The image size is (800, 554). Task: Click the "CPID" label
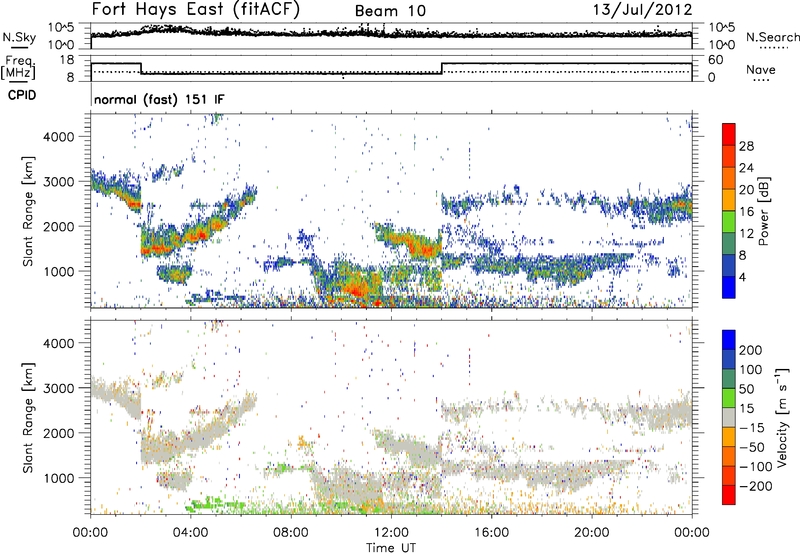[22, 95]
